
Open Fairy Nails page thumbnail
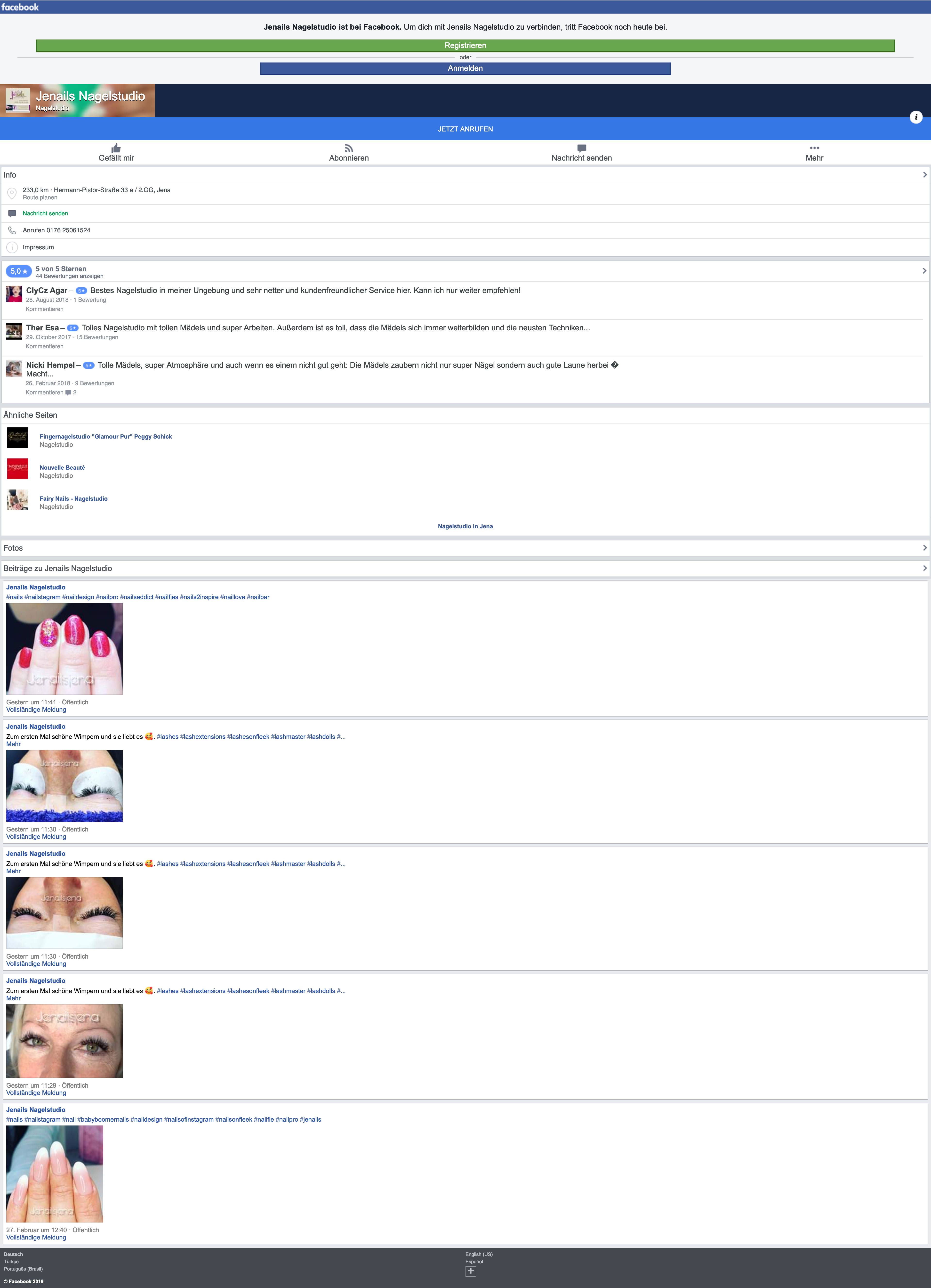(x=18, y=500)
